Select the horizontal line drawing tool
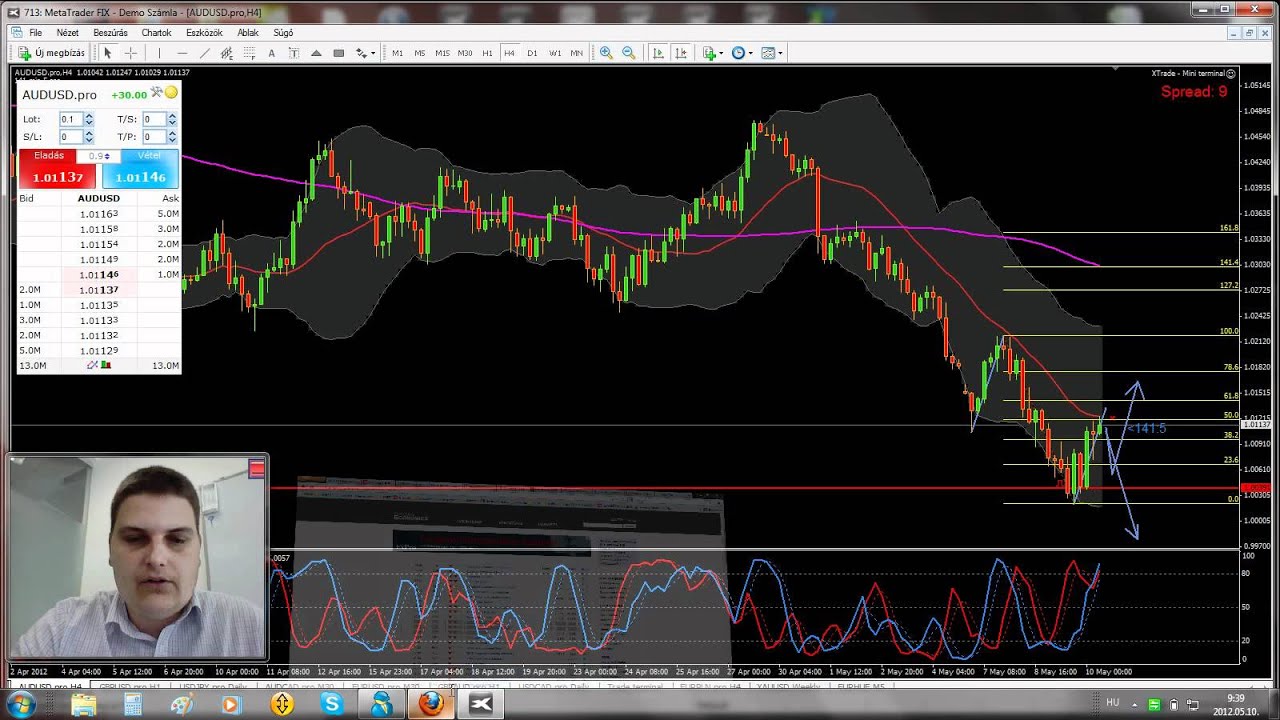This screenshot has height=720, width=1280. [x=182, y=53]
